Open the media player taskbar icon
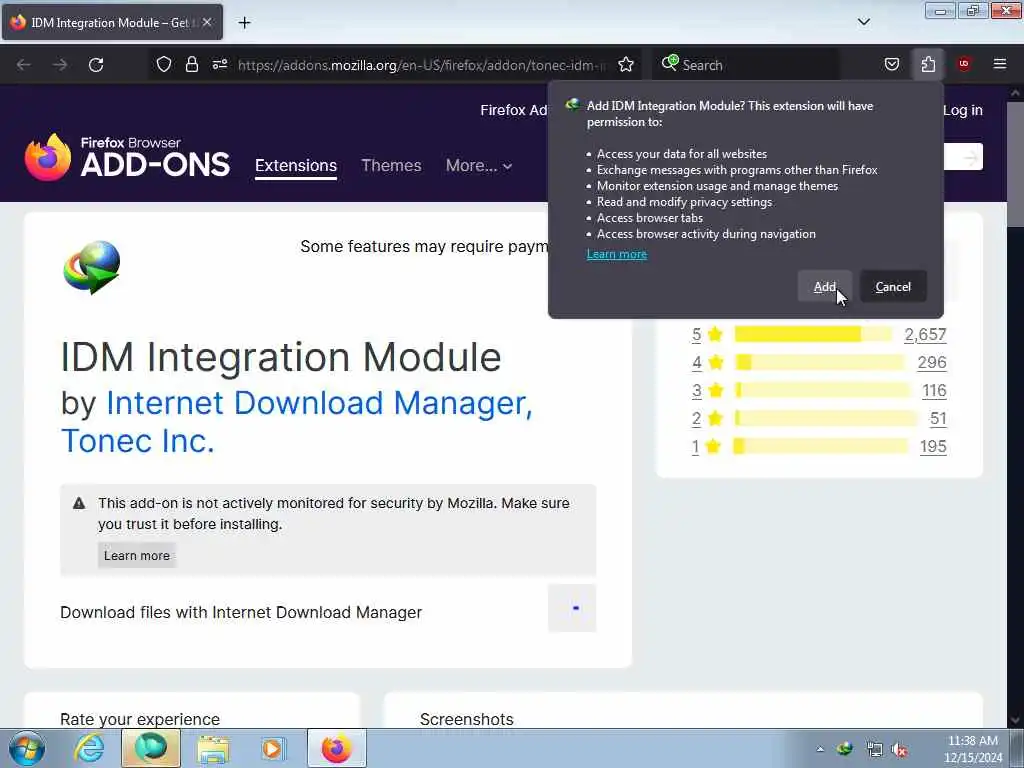 tap(273, 748)
